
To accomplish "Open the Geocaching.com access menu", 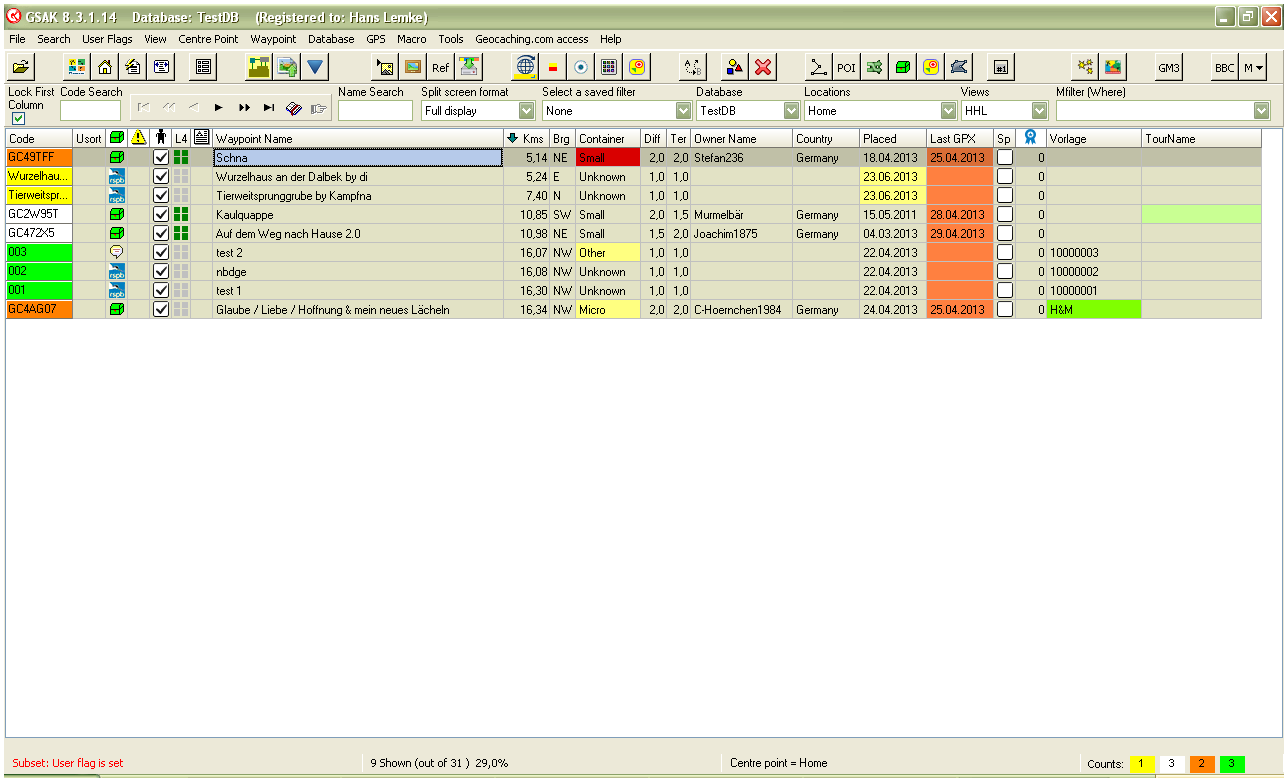I will coord(532,39).
